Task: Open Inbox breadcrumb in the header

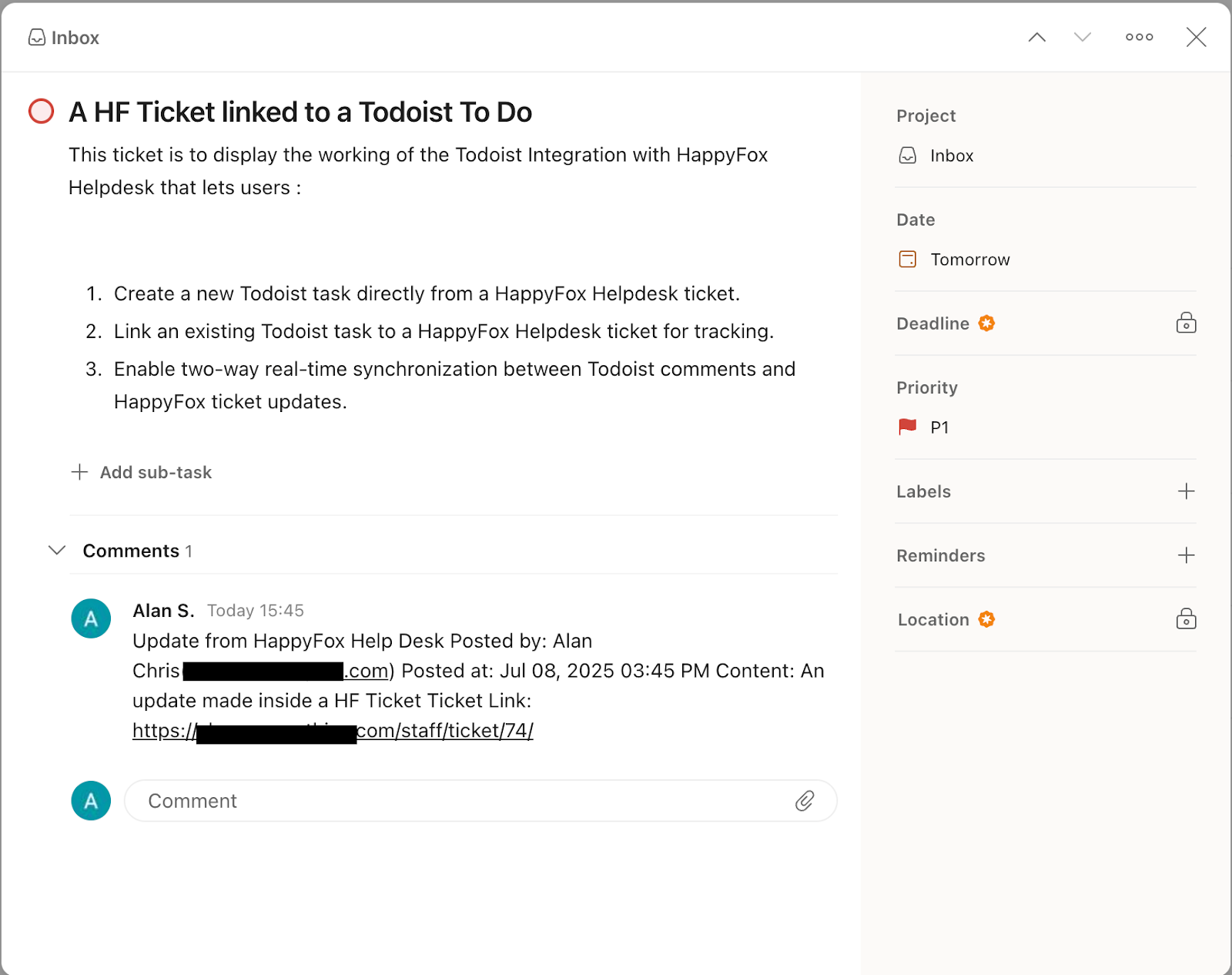Action: coord(64,38)
